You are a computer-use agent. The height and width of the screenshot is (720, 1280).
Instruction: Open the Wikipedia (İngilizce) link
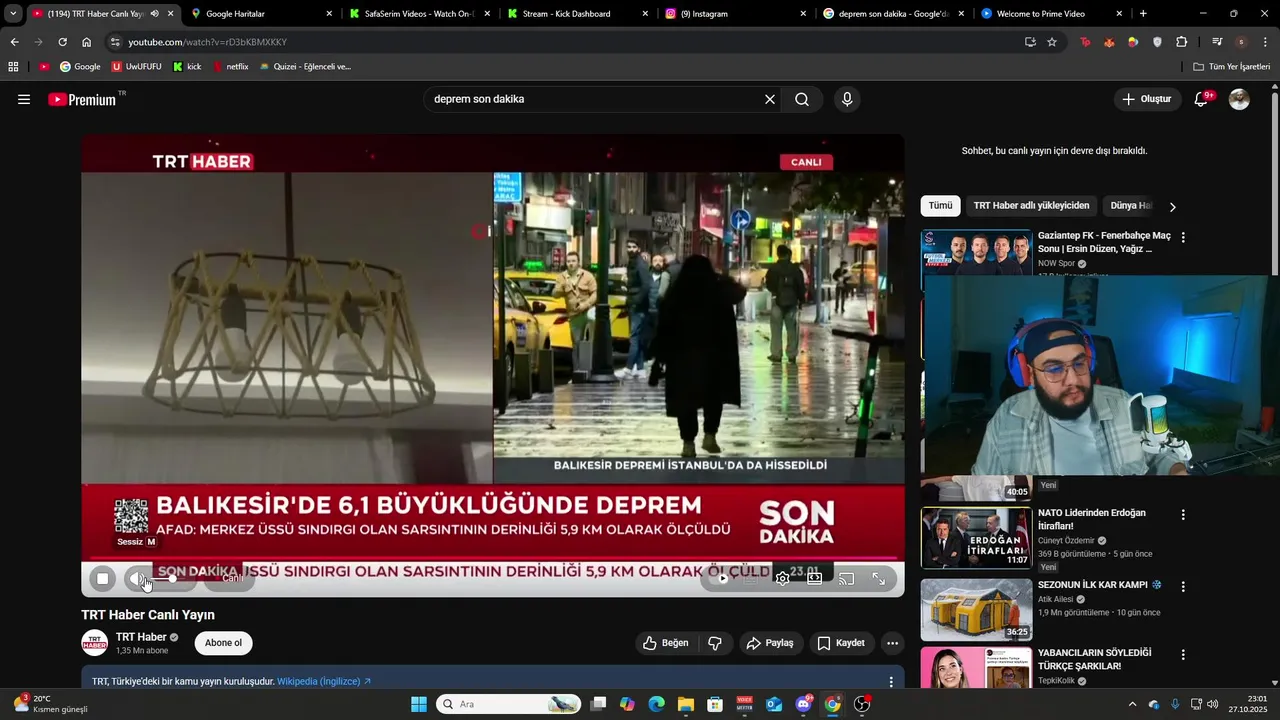[x=324, y=681]
